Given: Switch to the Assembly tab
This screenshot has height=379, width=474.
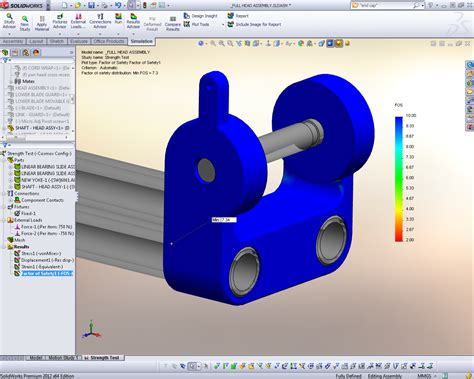Looking at the screenshot, I should point(13,41).
